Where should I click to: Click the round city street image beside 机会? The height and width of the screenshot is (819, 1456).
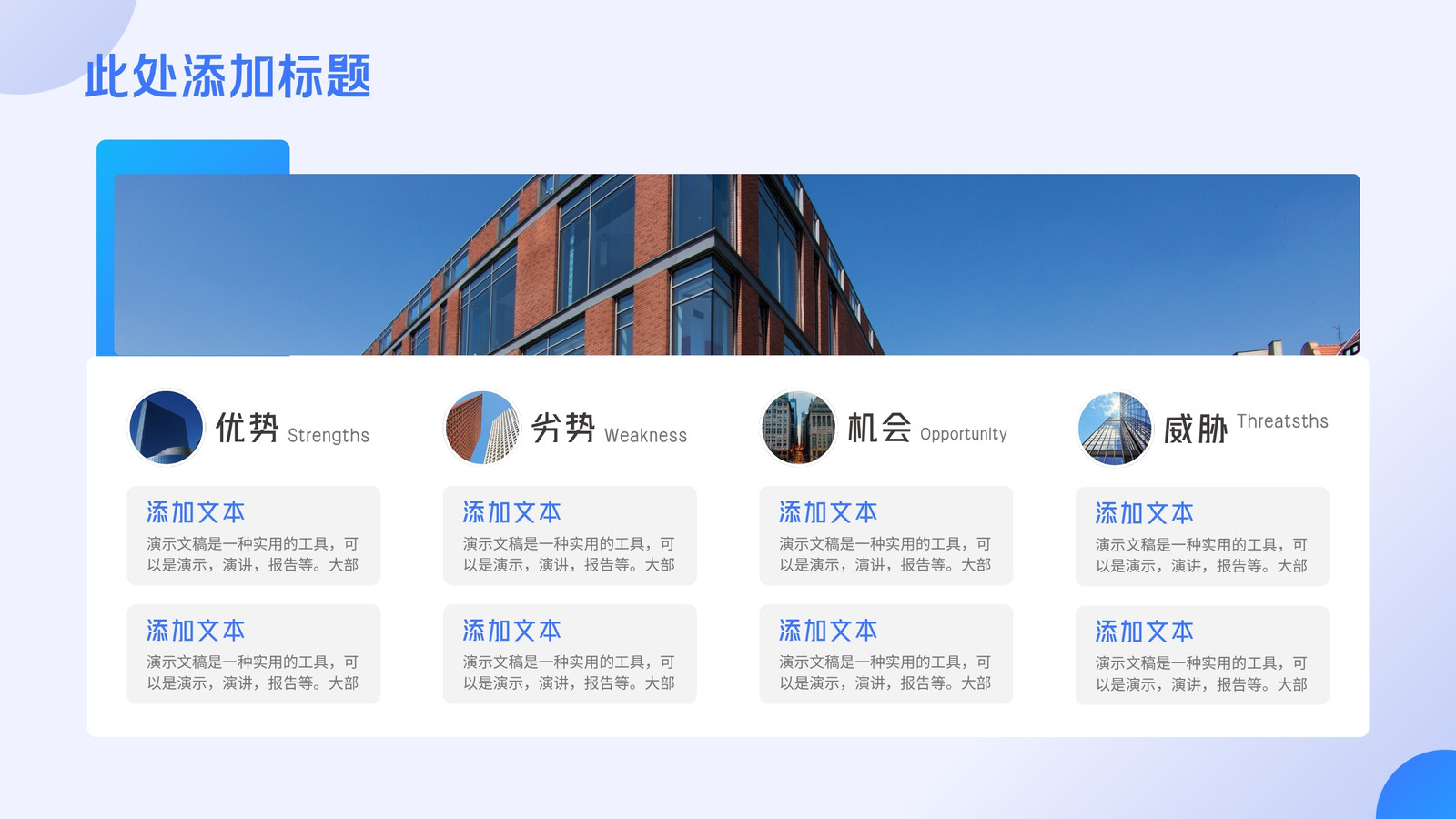click(x=798, y=428)
